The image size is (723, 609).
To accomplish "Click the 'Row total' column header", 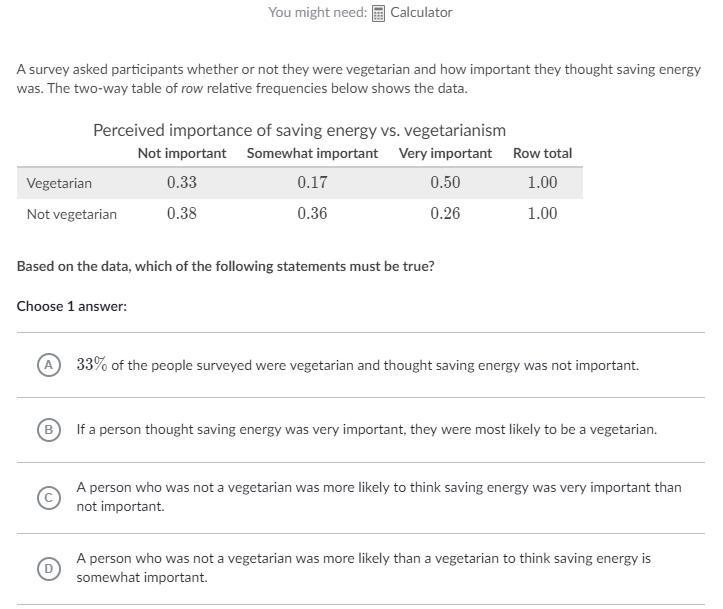I will [x=542, y=153].
